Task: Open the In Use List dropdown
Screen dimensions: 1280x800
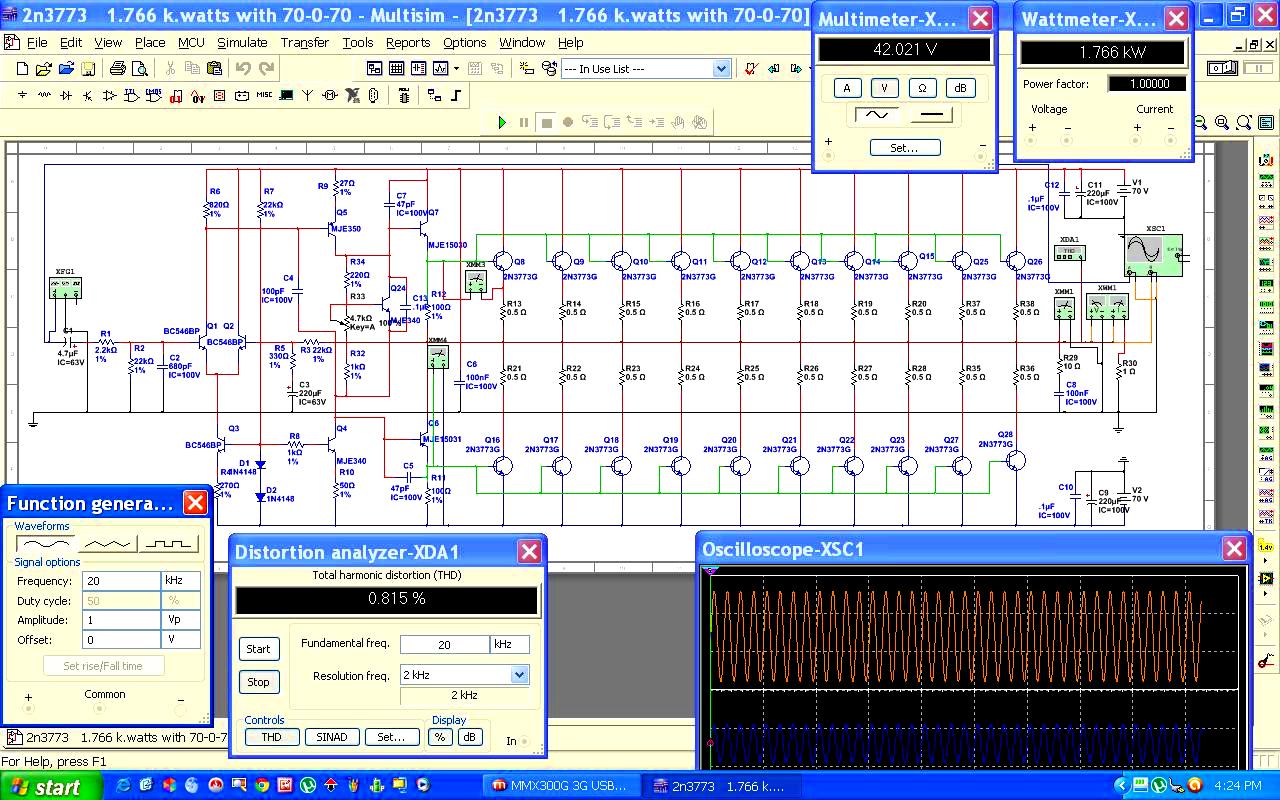Action: 721,69
